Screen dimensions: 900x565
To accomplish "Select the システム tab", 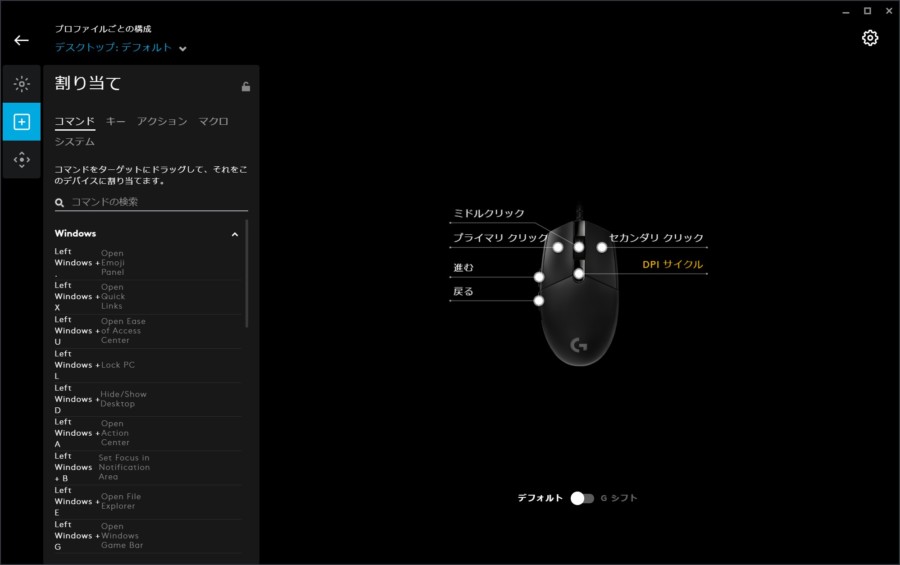I will pos(75,142).
